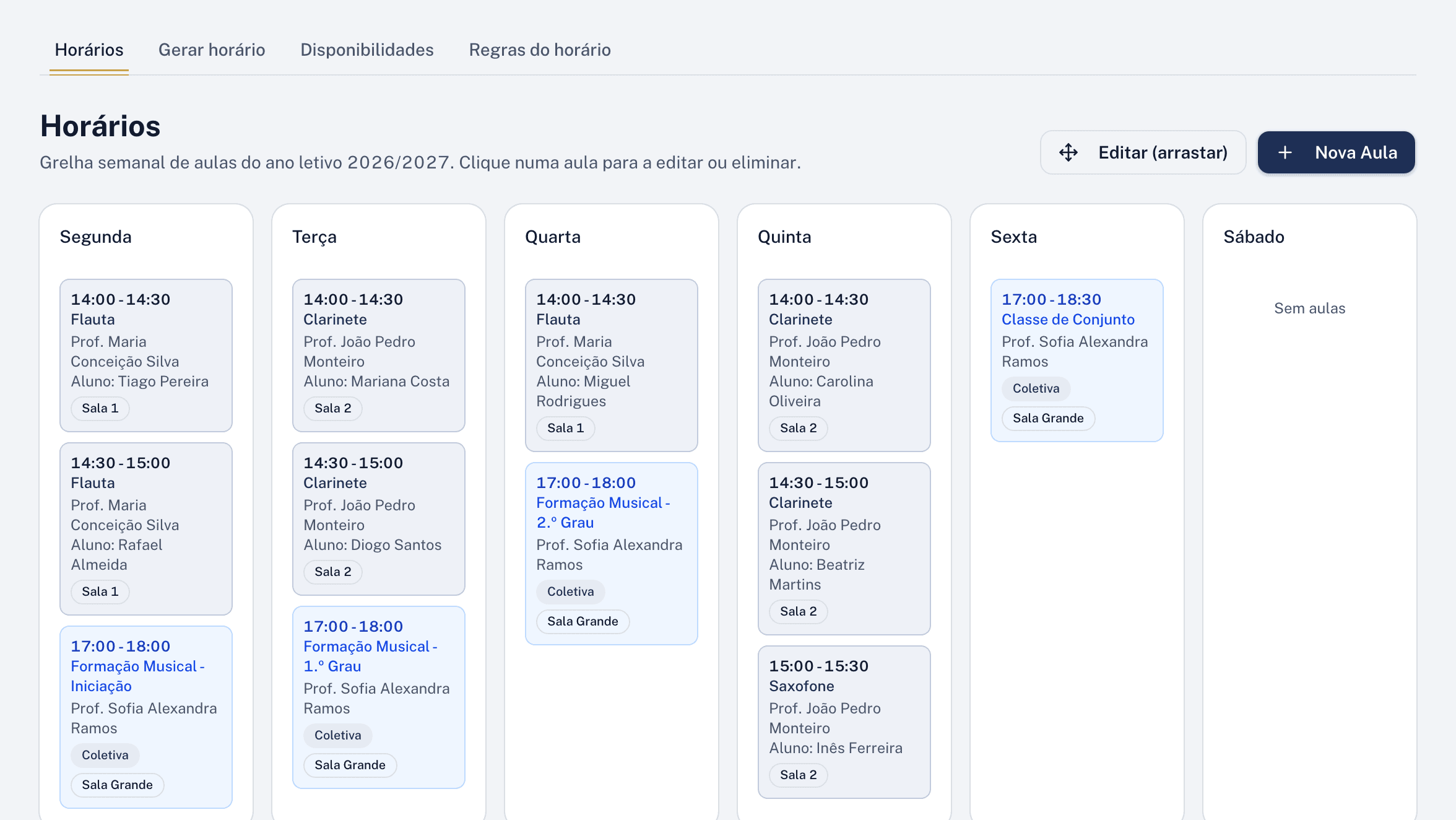
Task: Click the Terça column heading
Action: (x=314, y=237)
